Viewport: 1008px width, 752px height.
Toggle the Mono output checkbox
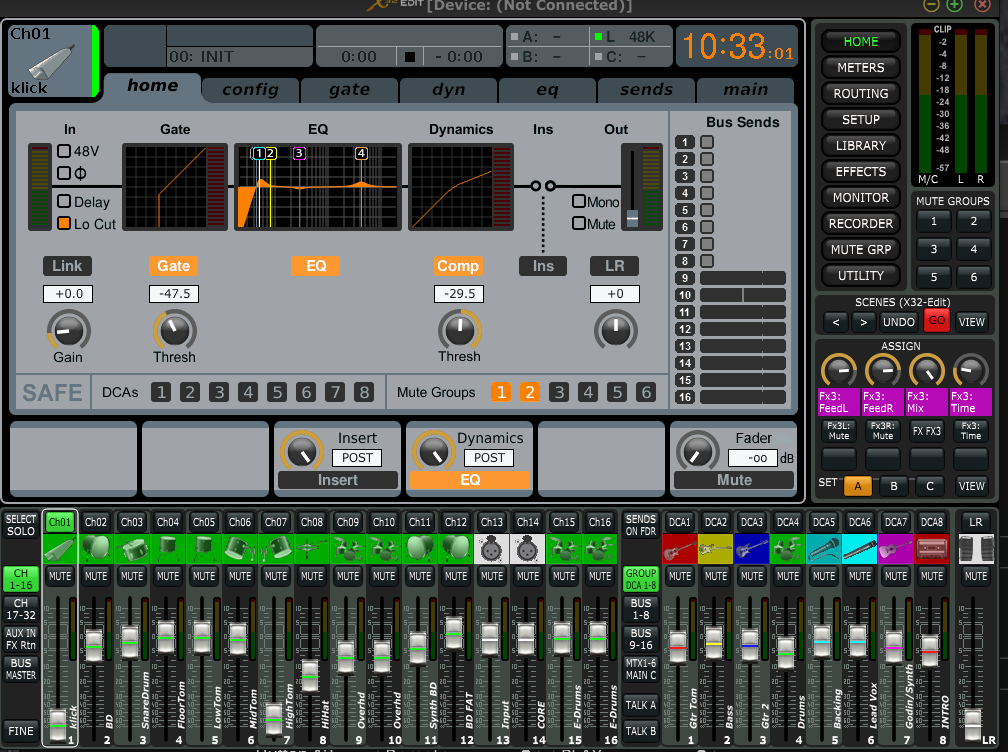click(x=579, y=201)
